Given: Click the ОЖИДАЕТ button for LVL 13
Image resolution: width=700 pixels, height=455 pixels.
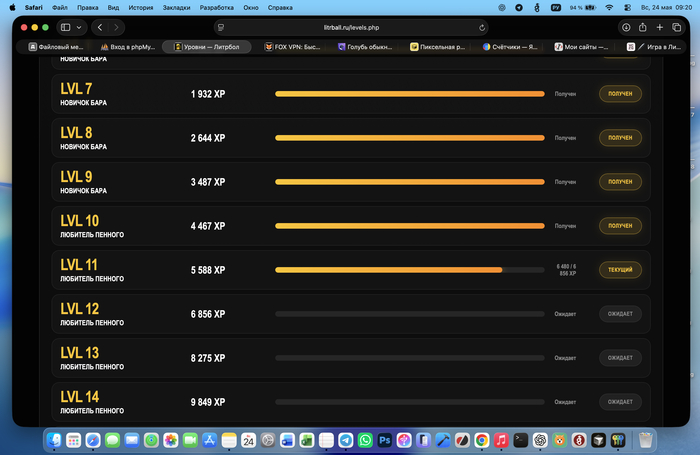Looking at the screenshot, I should point(620,358).
